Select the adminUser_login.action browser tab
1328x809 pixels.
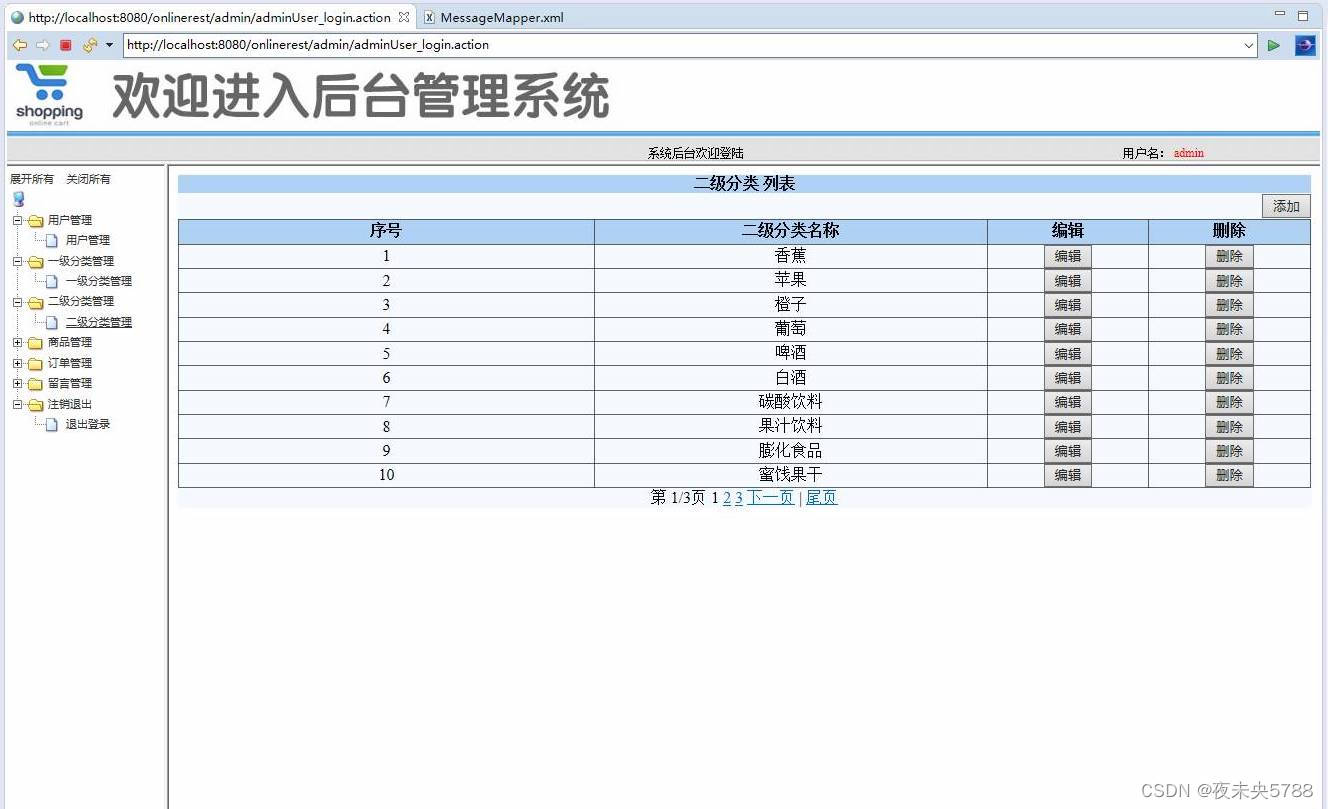tap(209, 17)
